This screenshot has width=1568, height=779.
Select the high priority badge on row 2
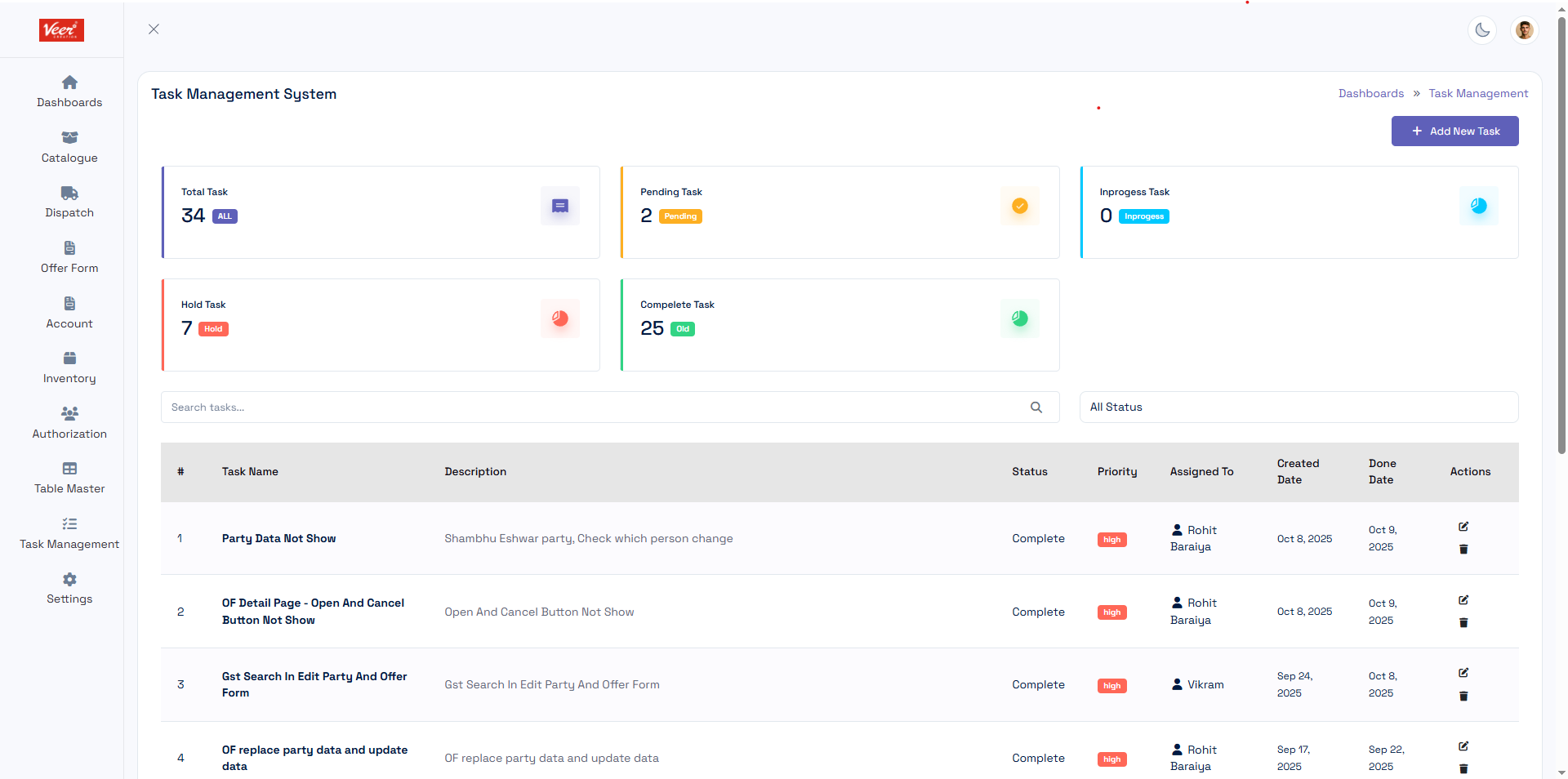(x=1111, y=612)
